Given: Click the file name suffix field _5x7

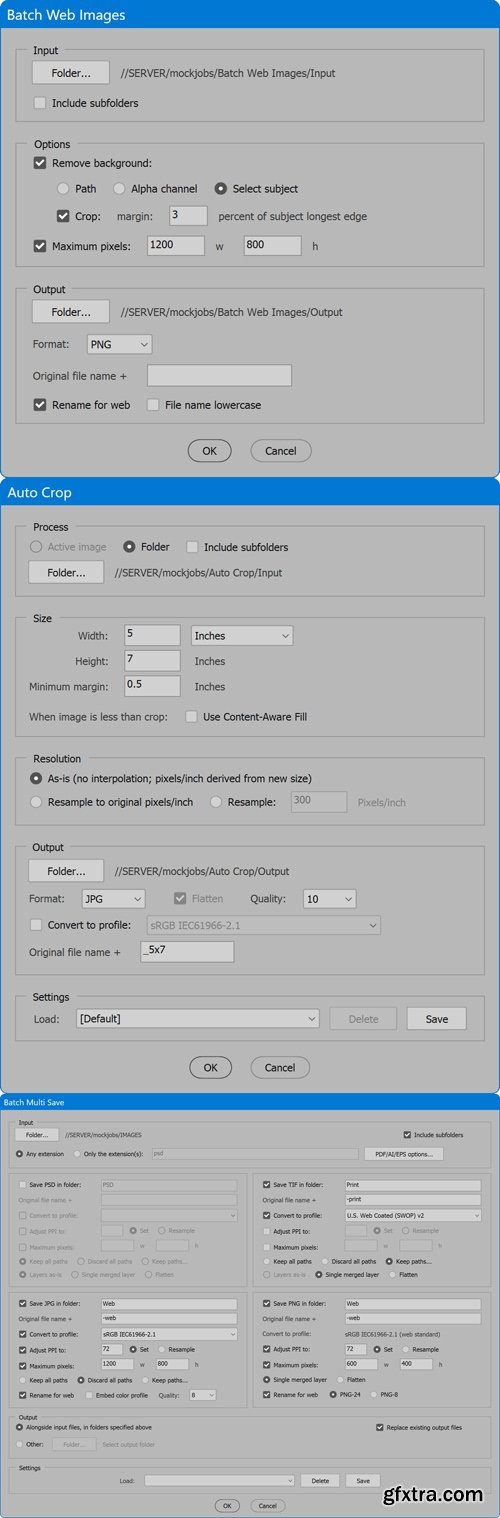Looking at the screenshot, I should pos(187,952).
